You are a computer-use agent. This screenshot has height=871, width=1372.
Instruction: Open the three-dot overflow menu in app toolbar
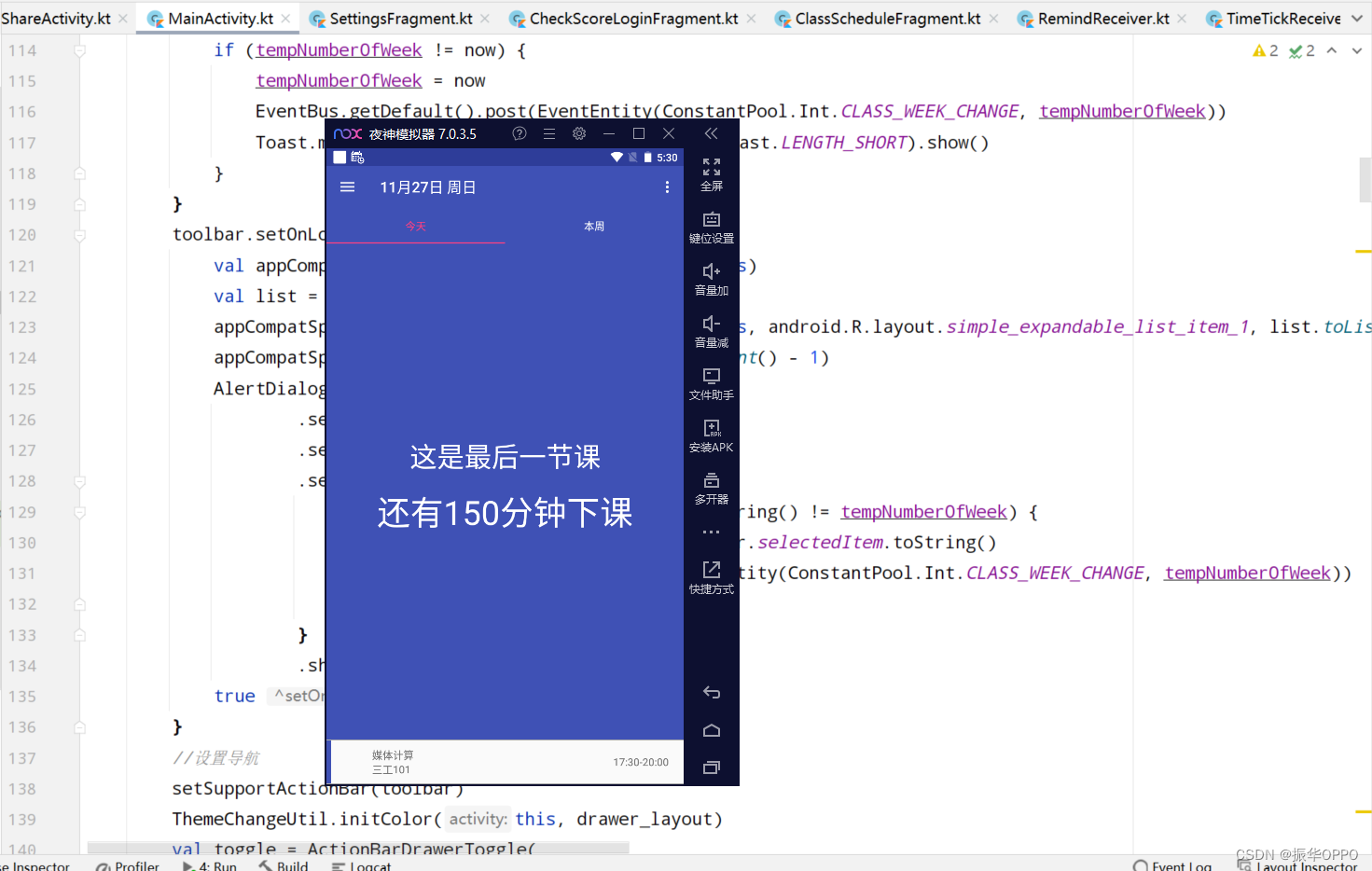tap(667, 187)
